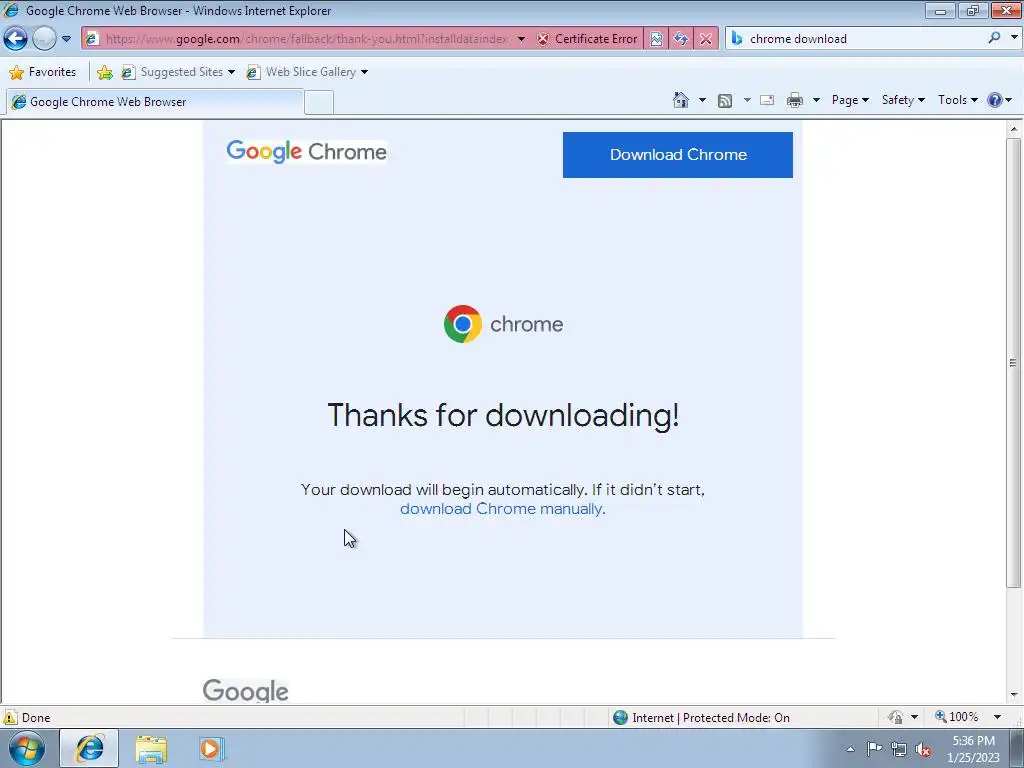The image size is (1024, 768).
Task: Click the Action Center flag icon
Action: [874, 749]
